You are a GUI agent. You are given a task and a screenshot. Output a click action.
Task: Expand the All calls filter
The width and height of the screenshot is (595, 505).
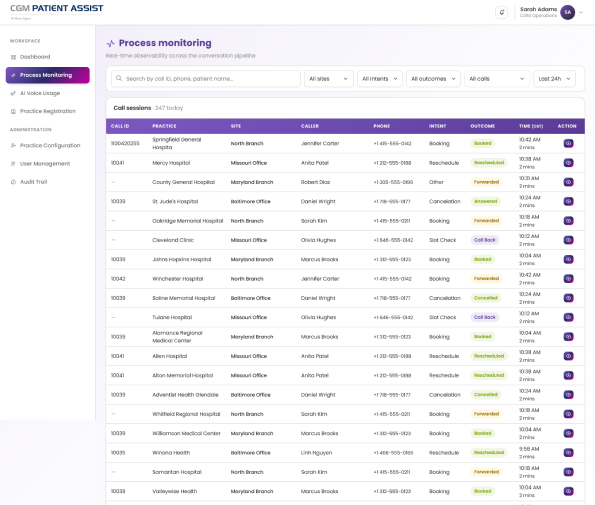click(x=497, y=79)
